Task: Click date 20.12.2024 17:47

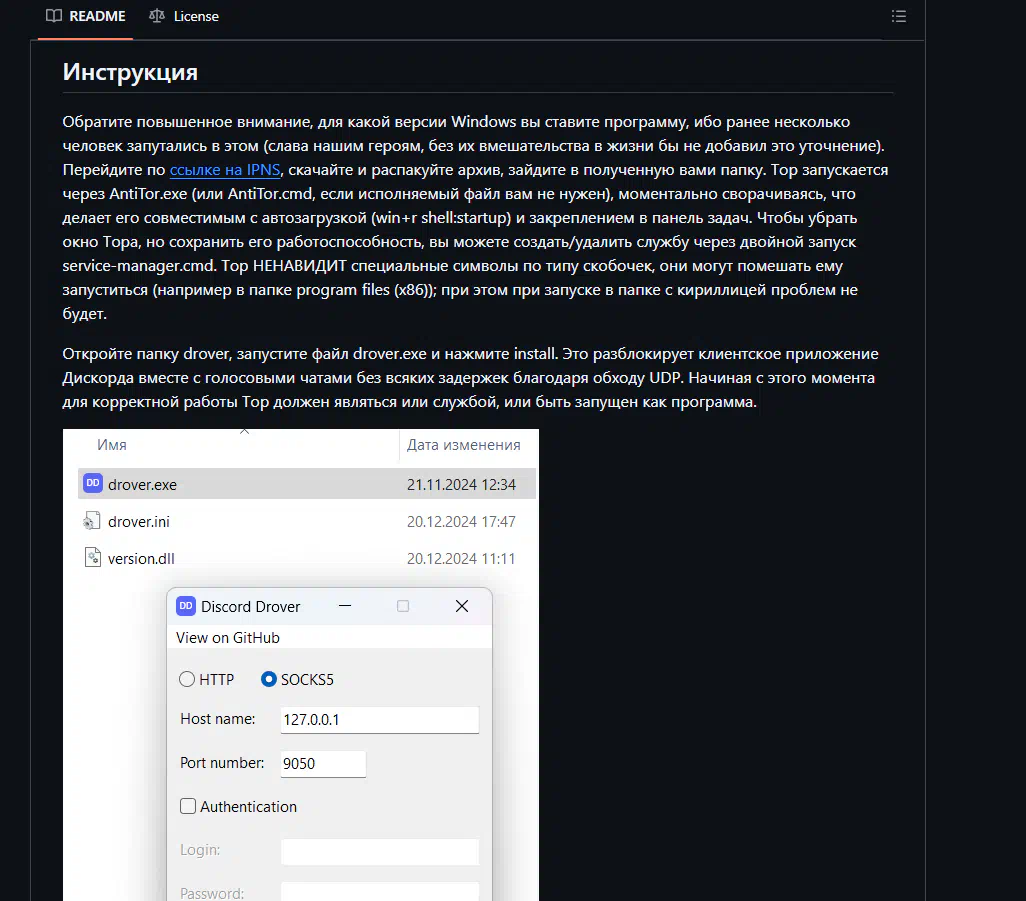Action: 461,521
